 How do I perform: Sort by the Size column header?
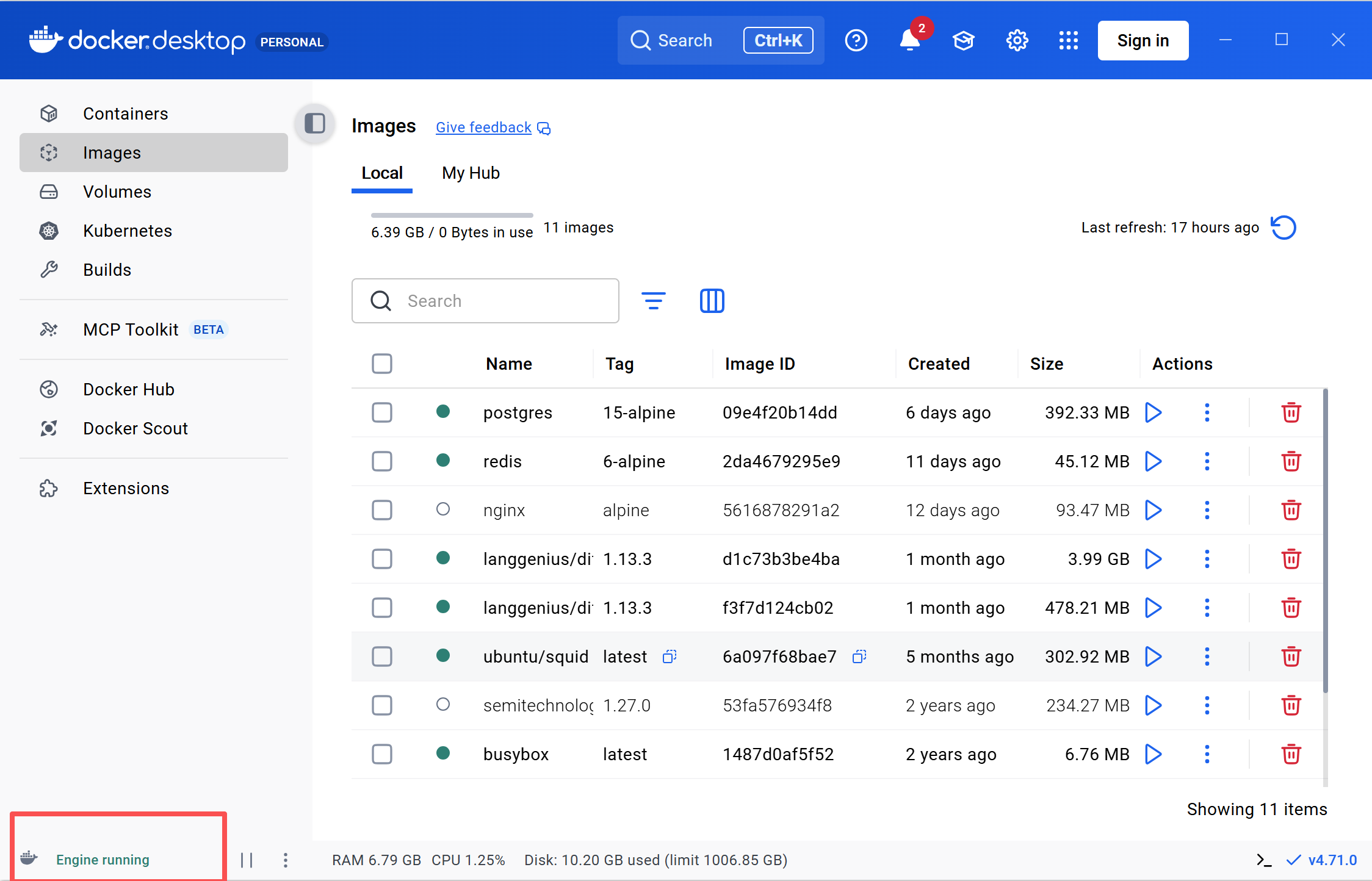point(1047,364)
